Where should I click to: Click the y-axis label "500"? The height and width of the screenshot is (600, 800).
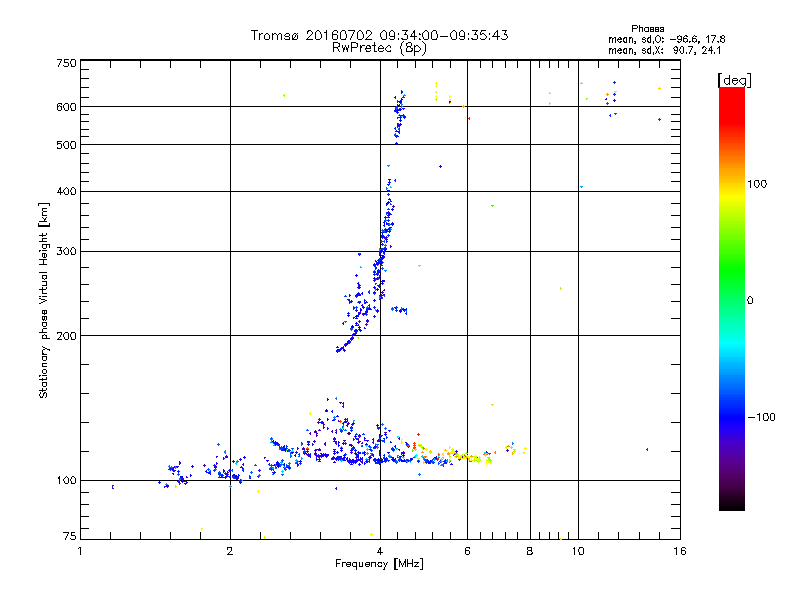click(x=66, y=145)
